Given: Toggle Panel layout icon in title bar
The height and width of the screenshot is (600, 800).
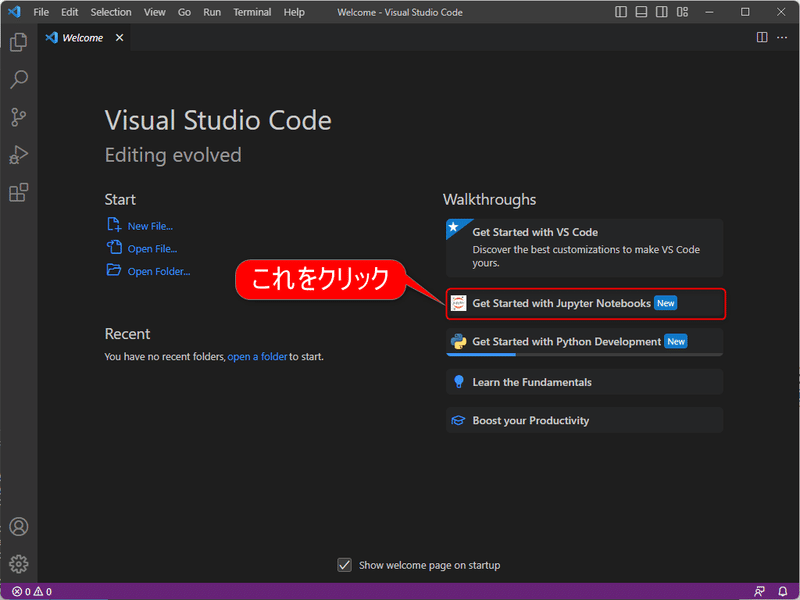Looking at the screenshot, I should (641, 12).
